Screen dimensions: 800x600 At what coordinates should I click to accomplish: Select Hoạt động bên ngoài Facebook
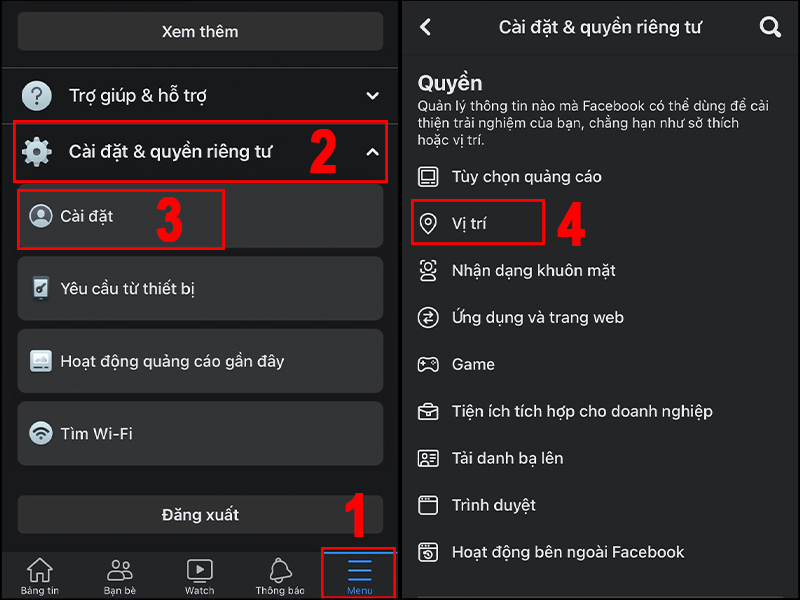pos(551,552)
